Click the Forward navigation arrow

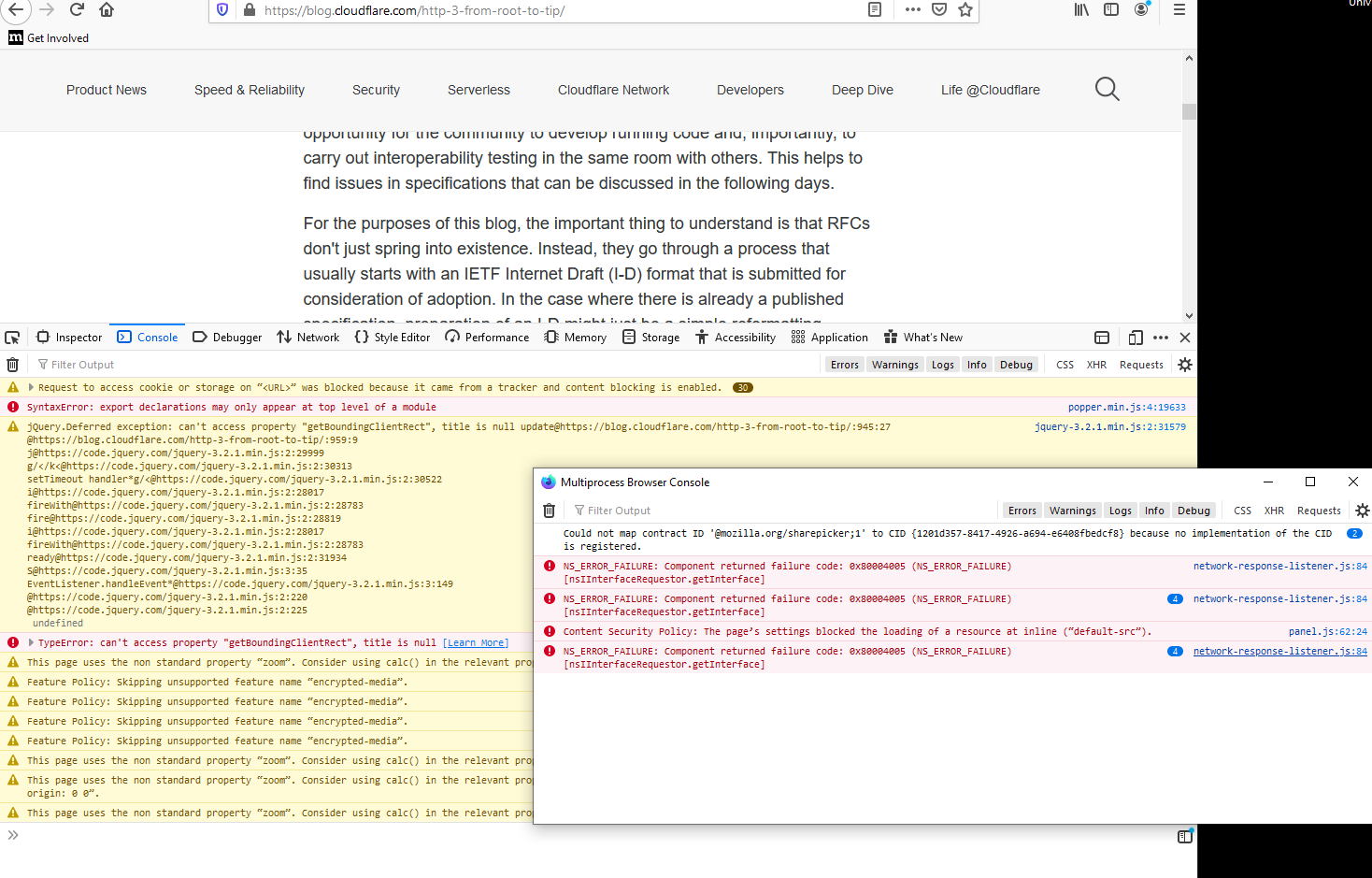click(47, 9)
